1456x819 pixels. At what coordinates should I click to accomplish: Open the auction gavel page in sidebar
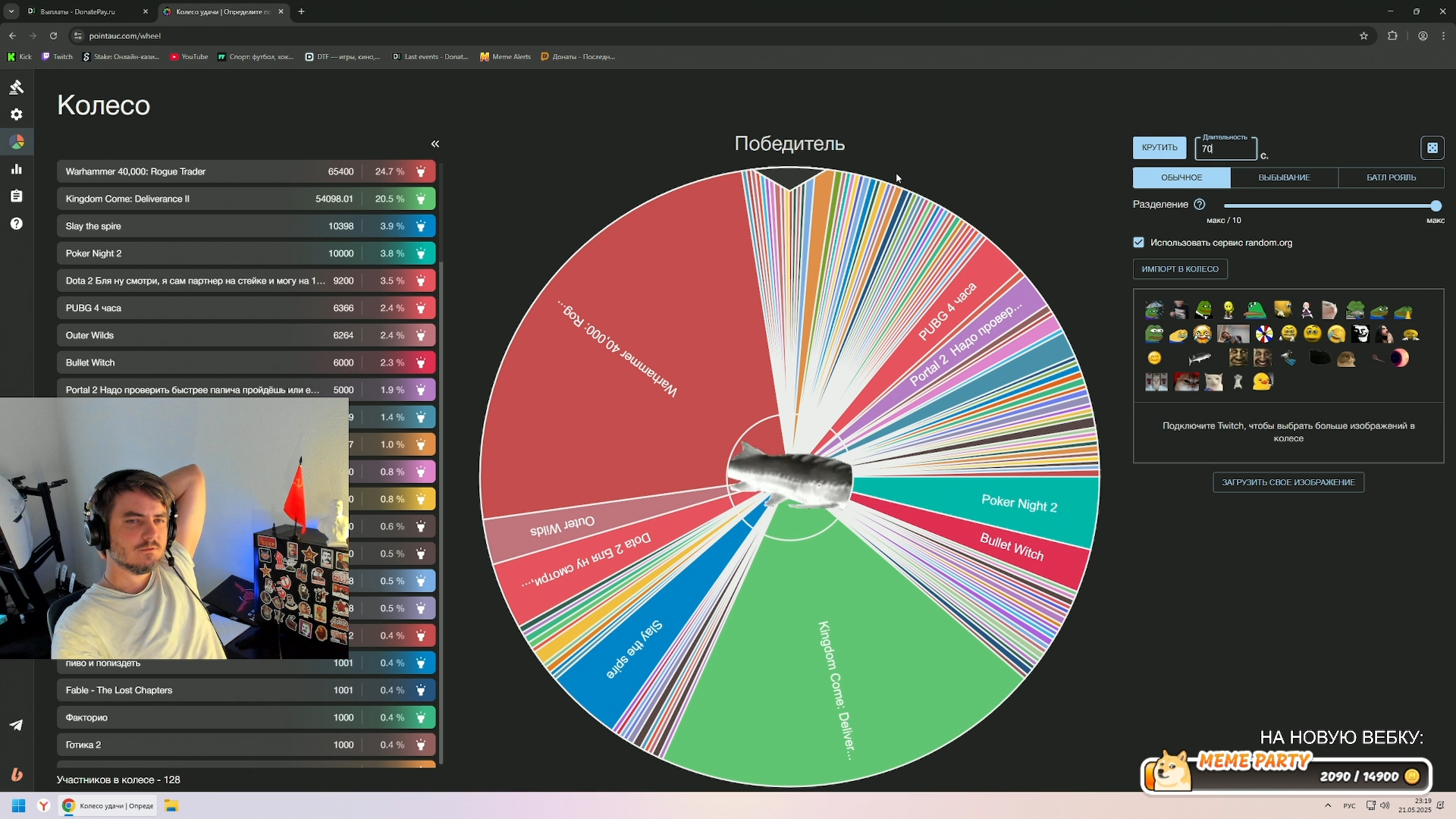(x=17, y=87)
